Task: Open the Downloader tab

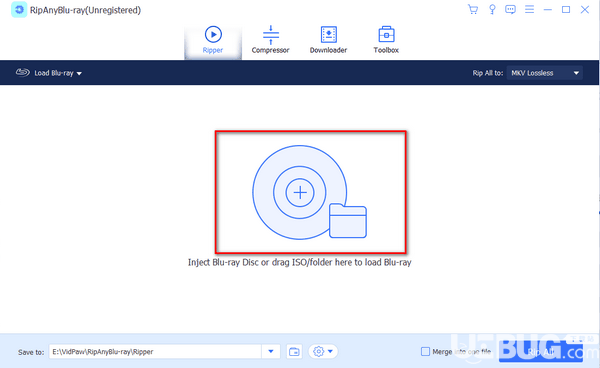Action: pos(328,39)
